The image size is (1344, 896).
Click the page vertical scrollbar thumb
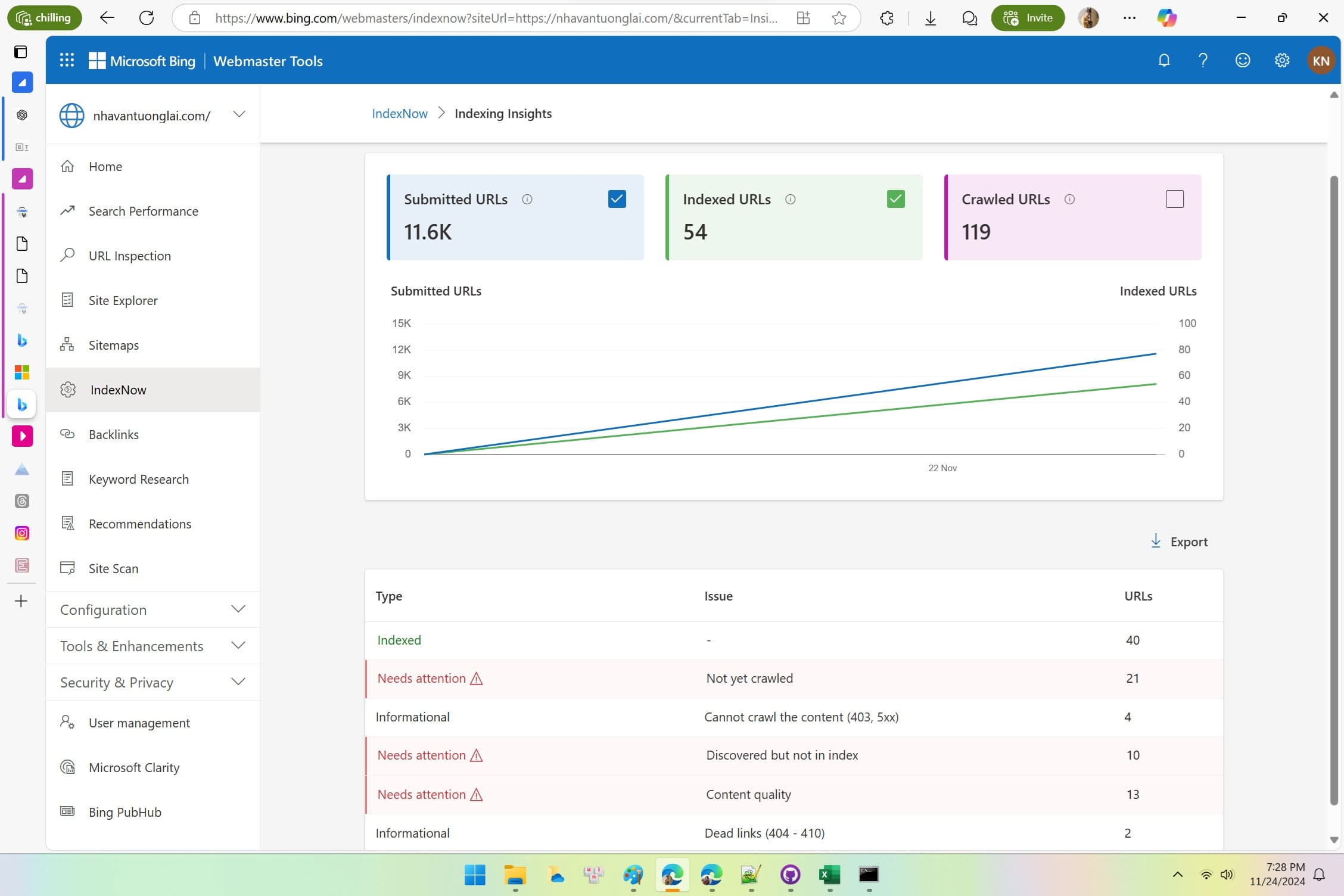(1334, 490)
